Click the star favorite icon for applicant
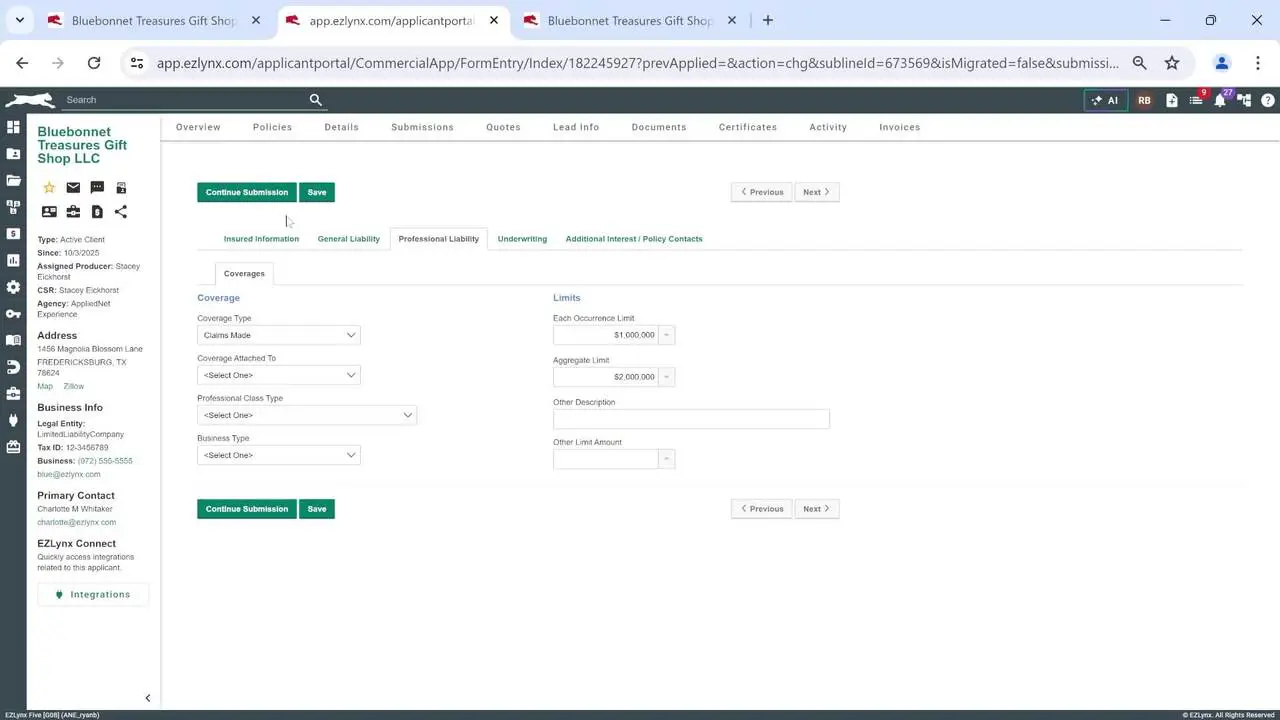Image resolution: width=1280 pixels, height=720 pixels. 49,187
